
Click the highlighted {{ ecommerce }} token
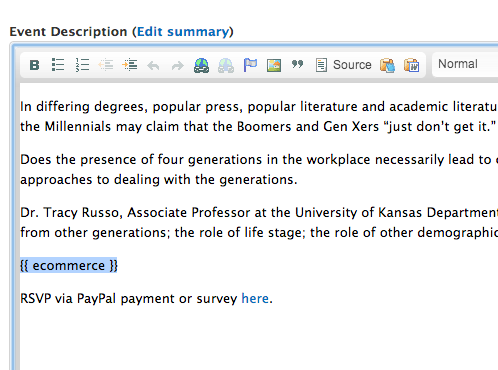click(x=69, y=266)
